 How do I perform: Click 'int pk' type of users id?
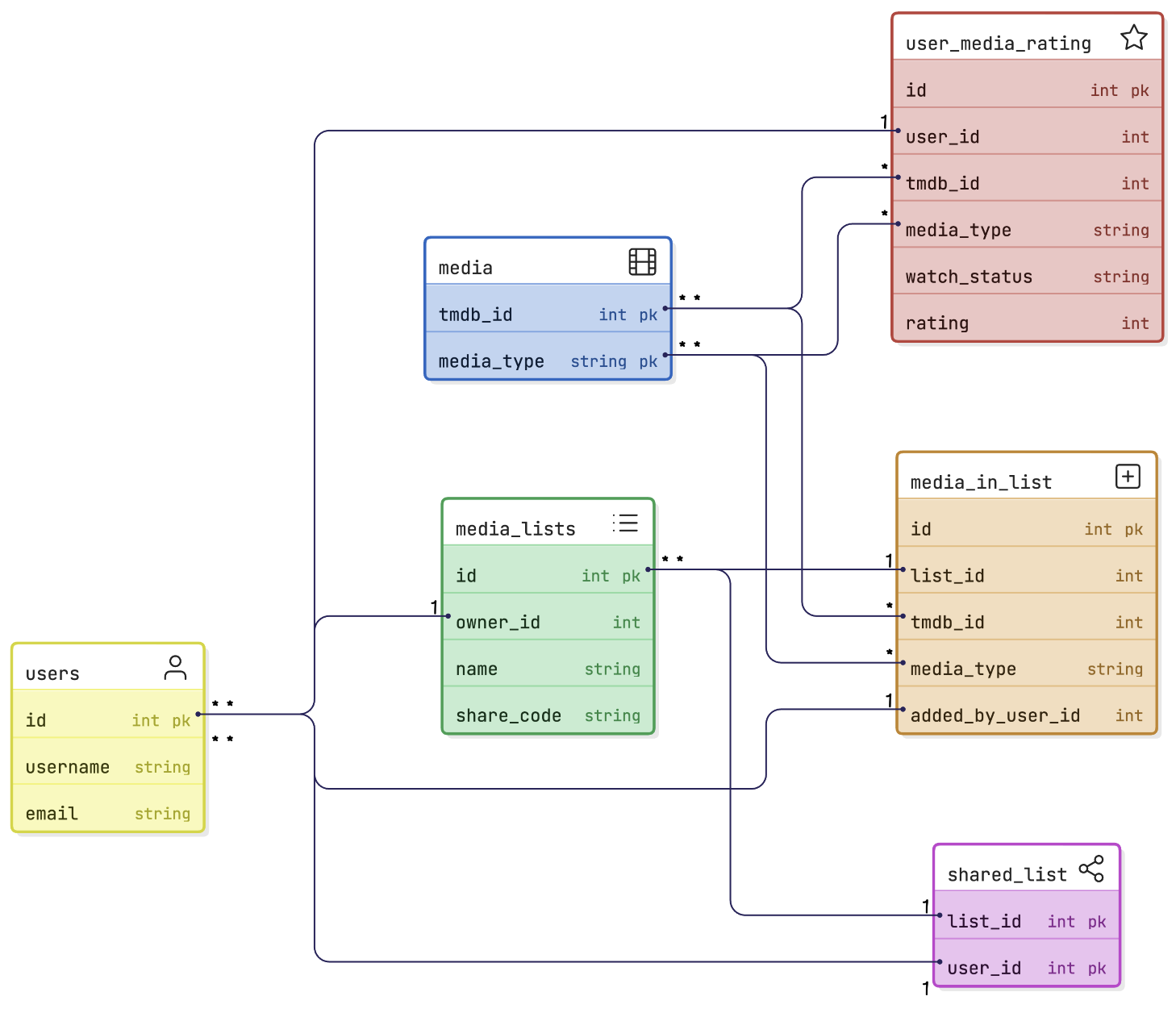(x=161, y=720)
